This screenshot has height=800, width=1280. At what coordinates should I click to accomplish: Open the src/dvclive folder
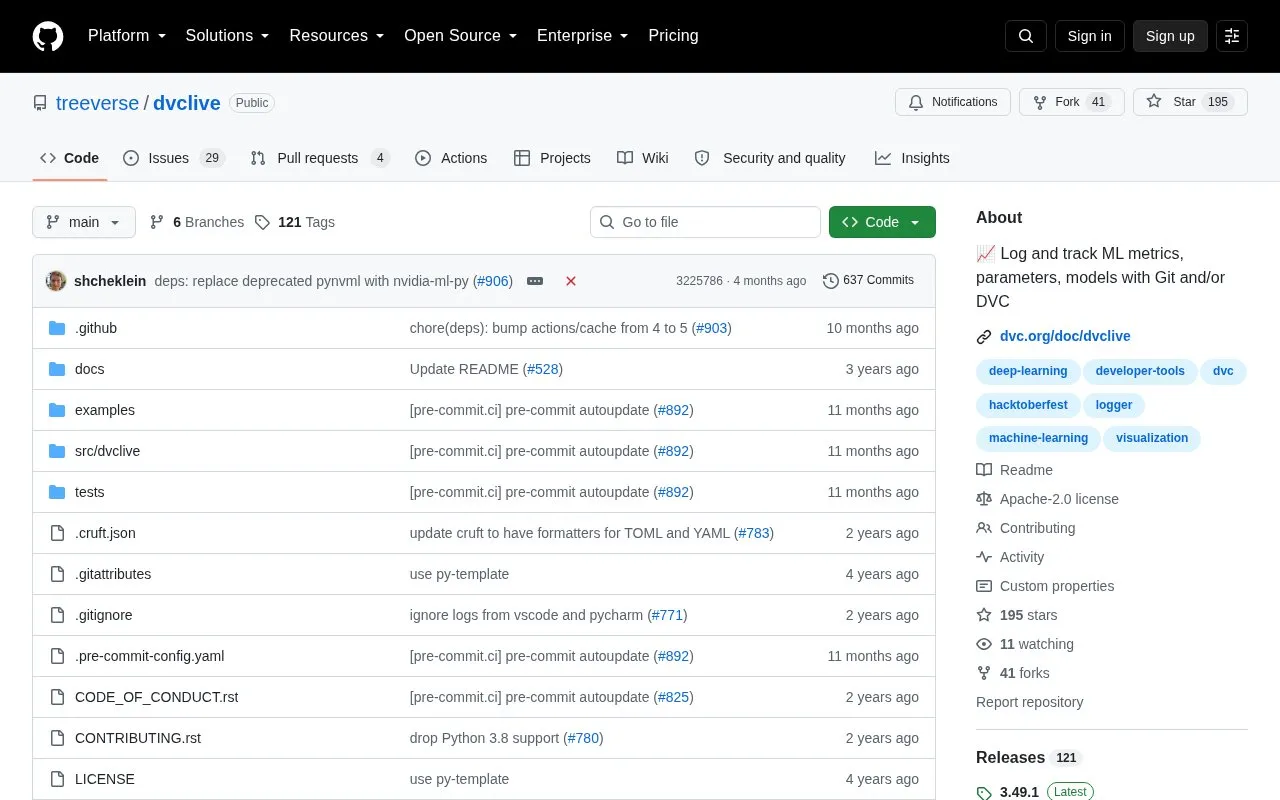(107, 451)
